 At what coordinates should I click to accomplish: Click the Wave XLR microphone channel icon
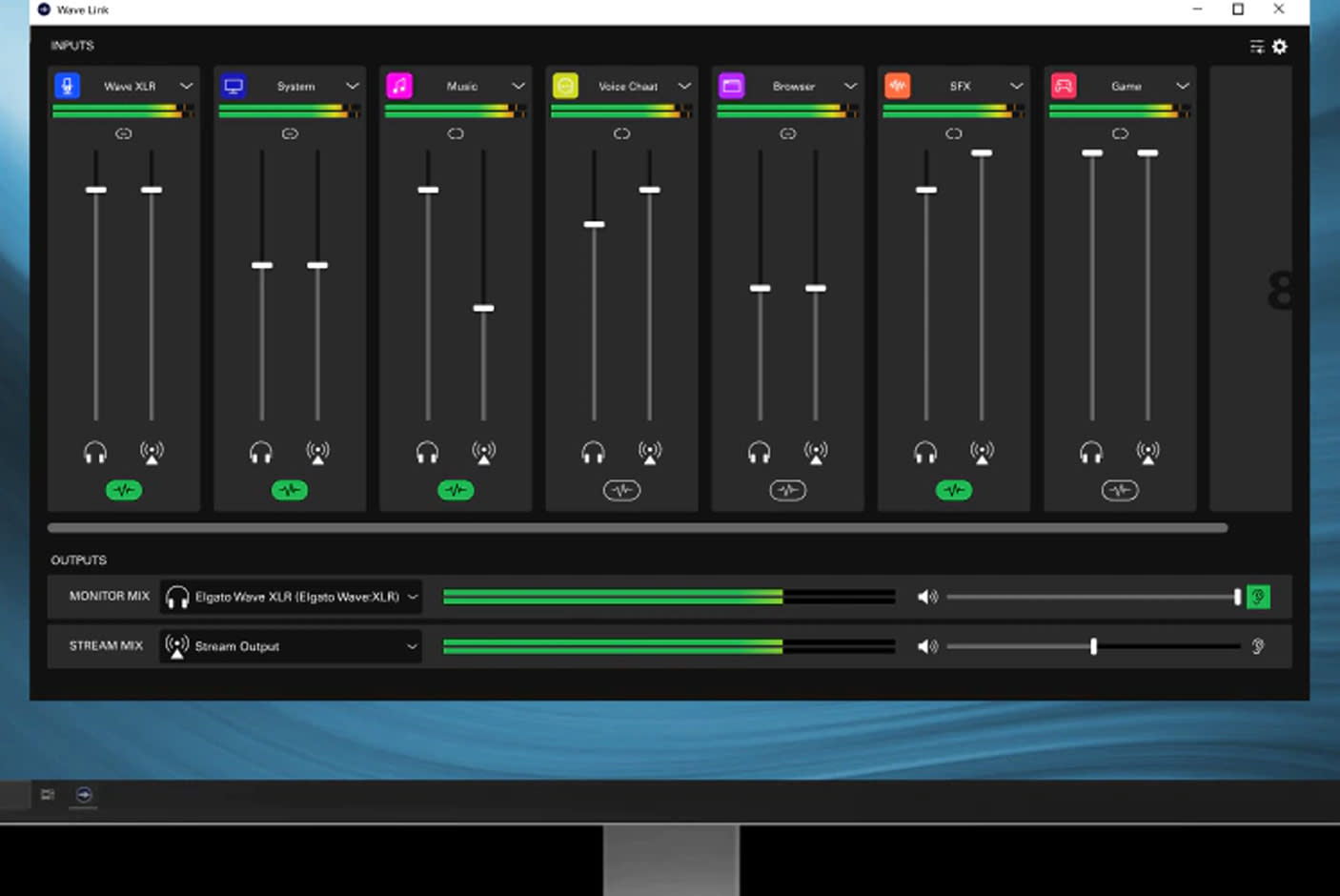67,86
